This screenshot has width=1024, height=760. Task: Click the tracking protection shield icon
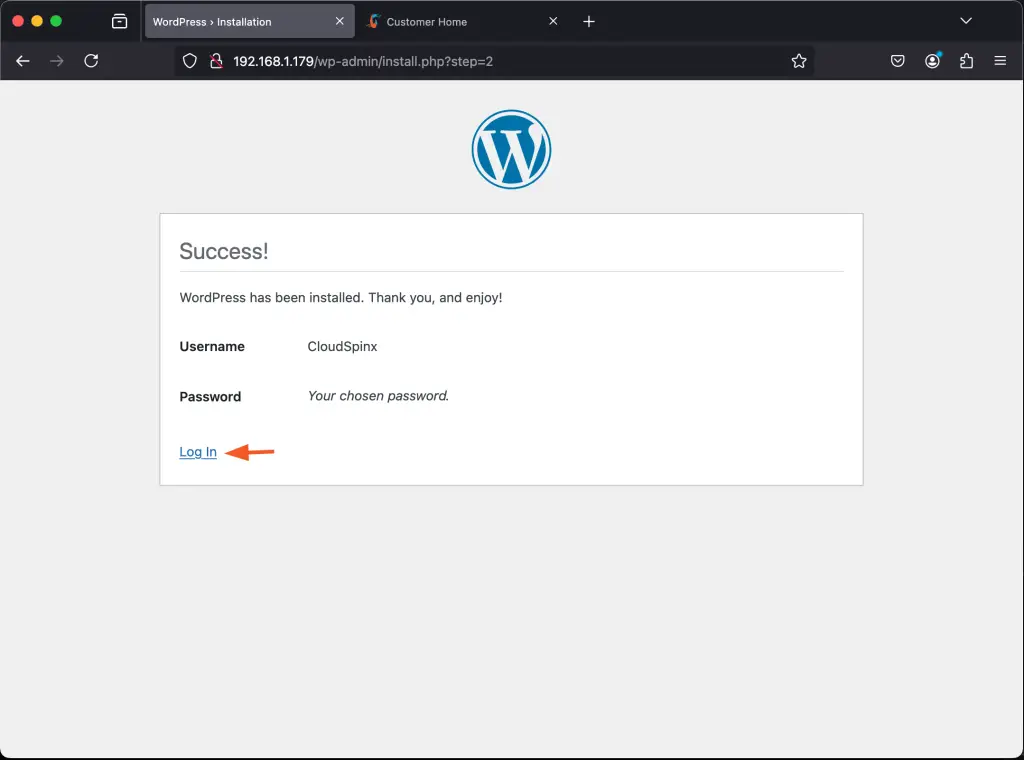click(x=189, y=60)
